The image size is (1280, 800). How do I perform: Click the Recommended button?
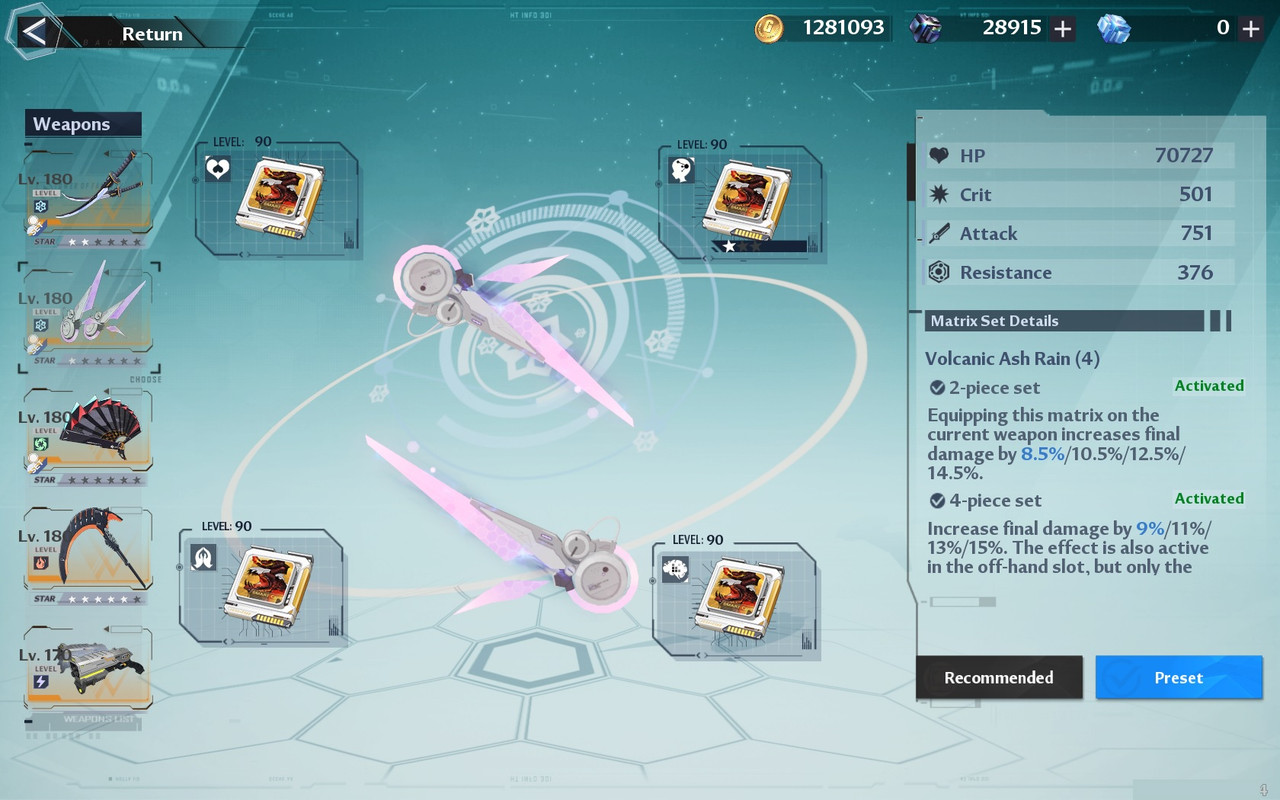[999, 677]
